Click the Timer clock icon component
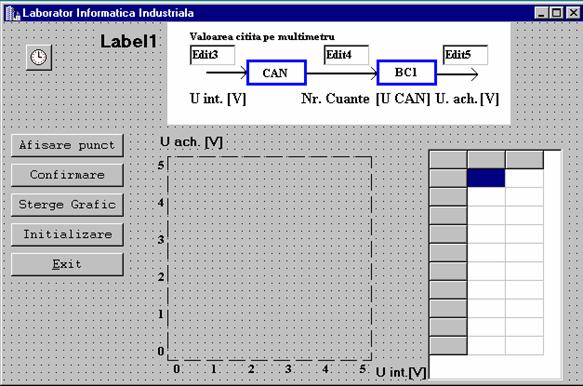Screen dimensions: 583x386 pyautogui.click(x=39, y=58)
